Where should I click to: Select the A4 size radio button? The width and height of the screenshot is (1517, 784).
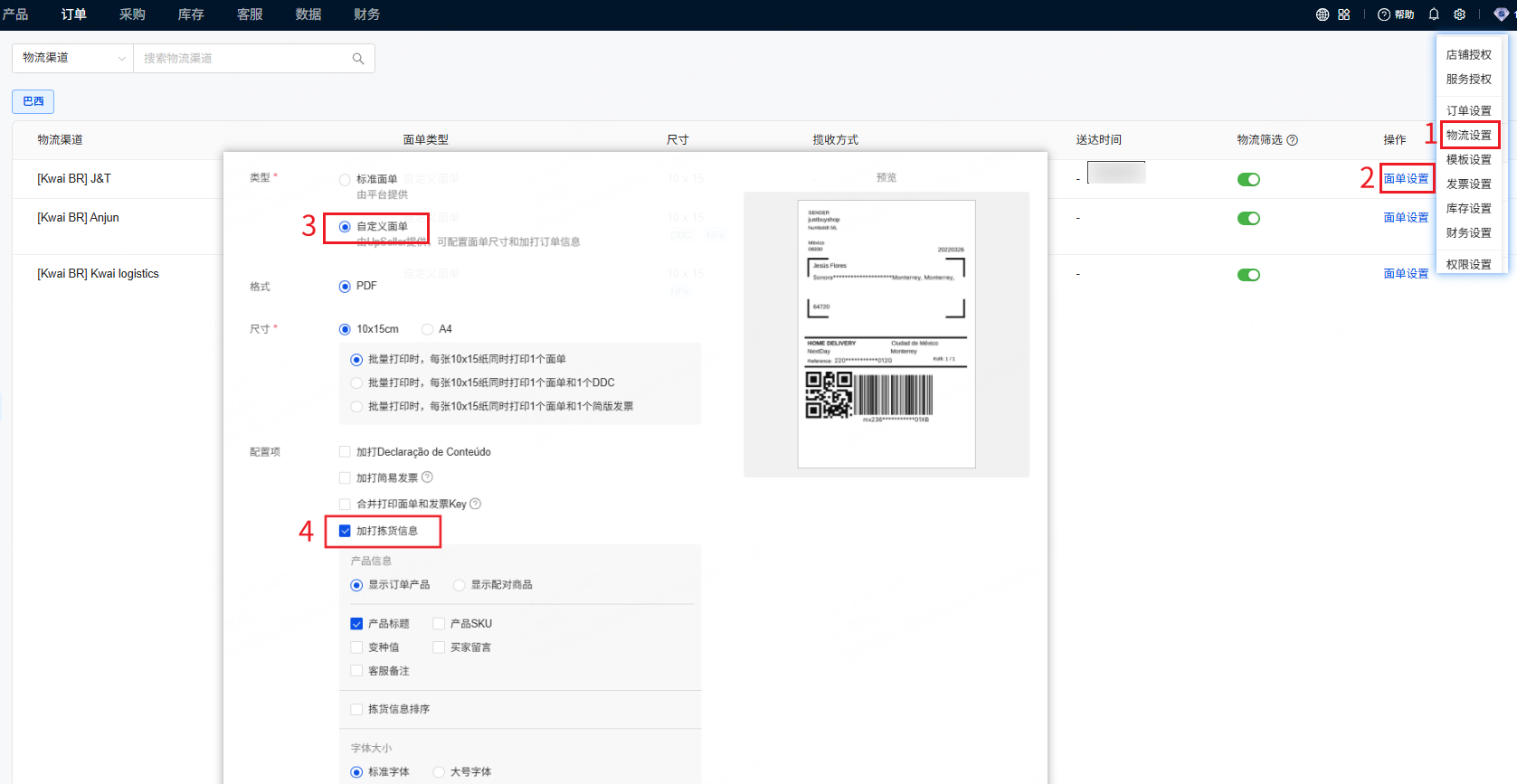[x=427, y=329]
